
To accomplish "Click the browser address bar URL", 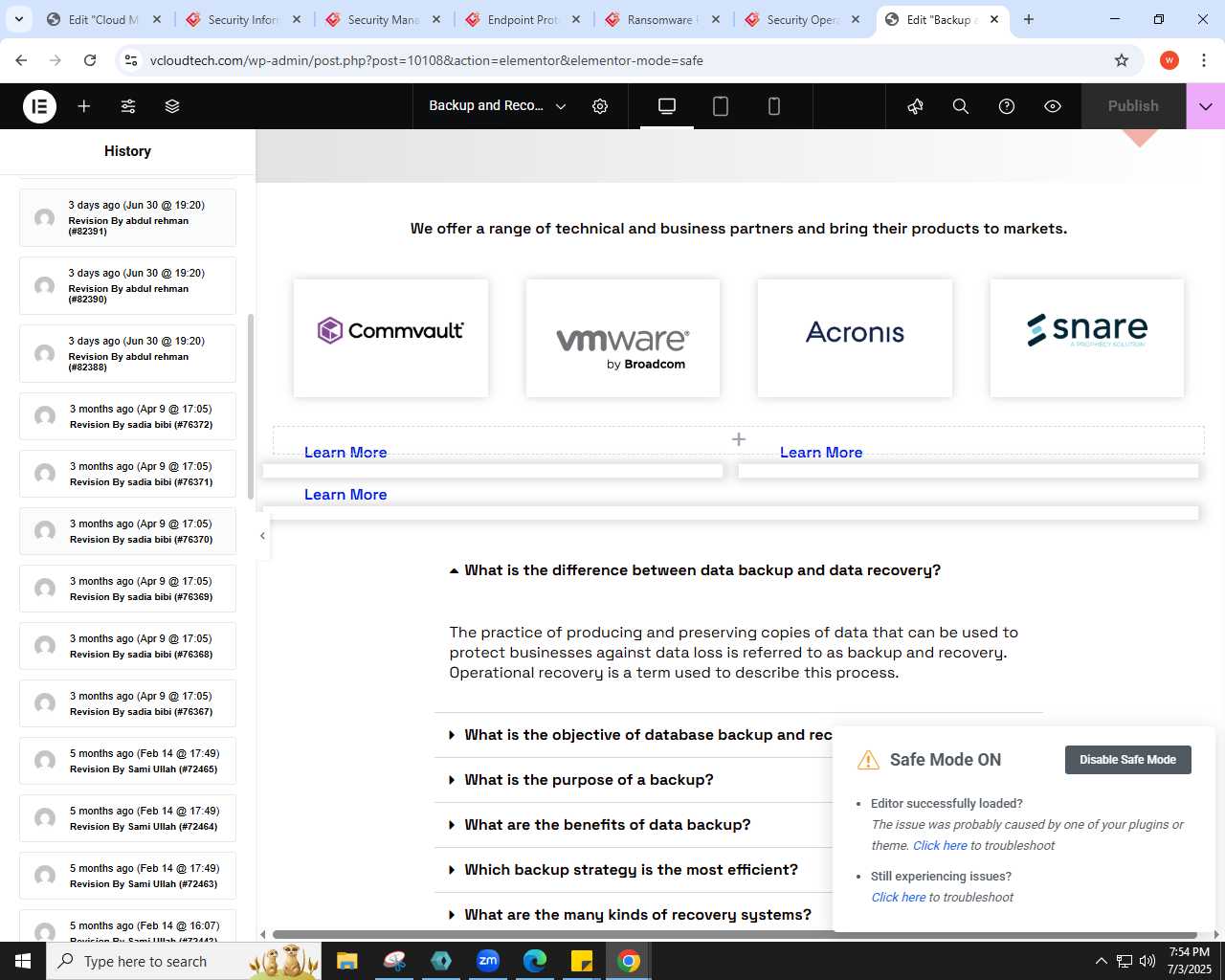I will [427, 60].
